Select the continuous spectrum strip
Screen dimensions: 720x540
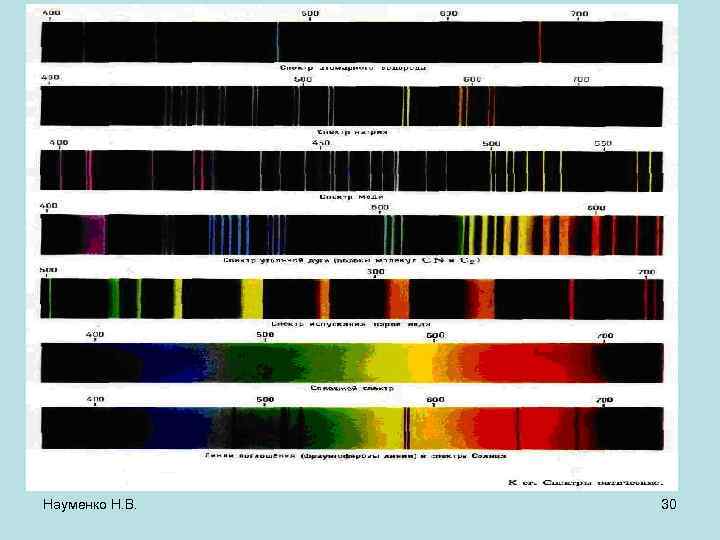[x=352, y=363]
